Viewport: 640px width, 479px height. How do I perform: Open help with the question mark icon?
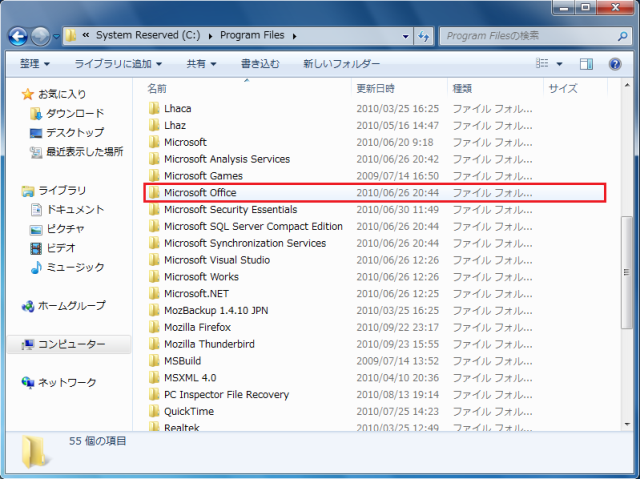coord(615,64)
